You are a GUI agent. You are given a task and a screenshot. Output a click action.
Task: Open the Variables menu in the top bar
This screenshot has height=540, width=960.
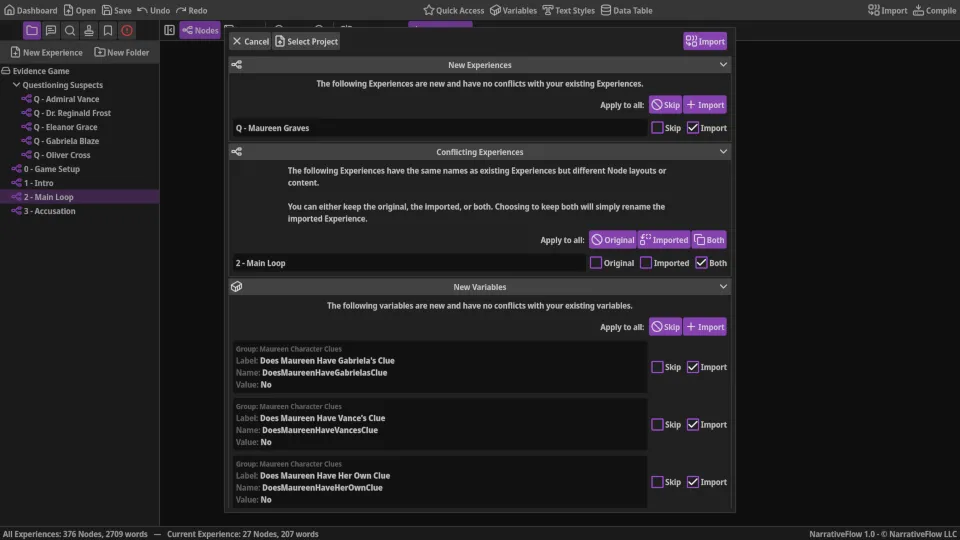[x=512, y=10]
